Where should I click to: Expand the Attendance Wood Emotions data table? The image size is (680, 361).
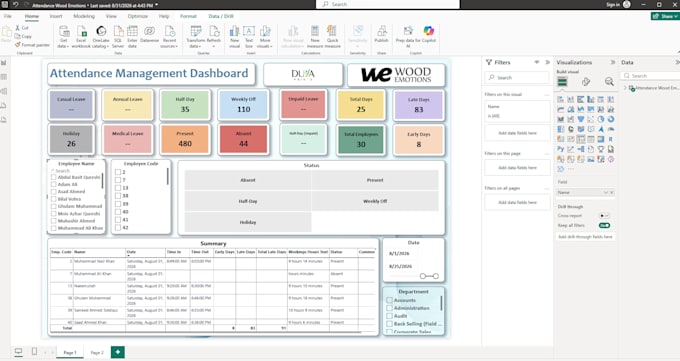click(625, 88)
